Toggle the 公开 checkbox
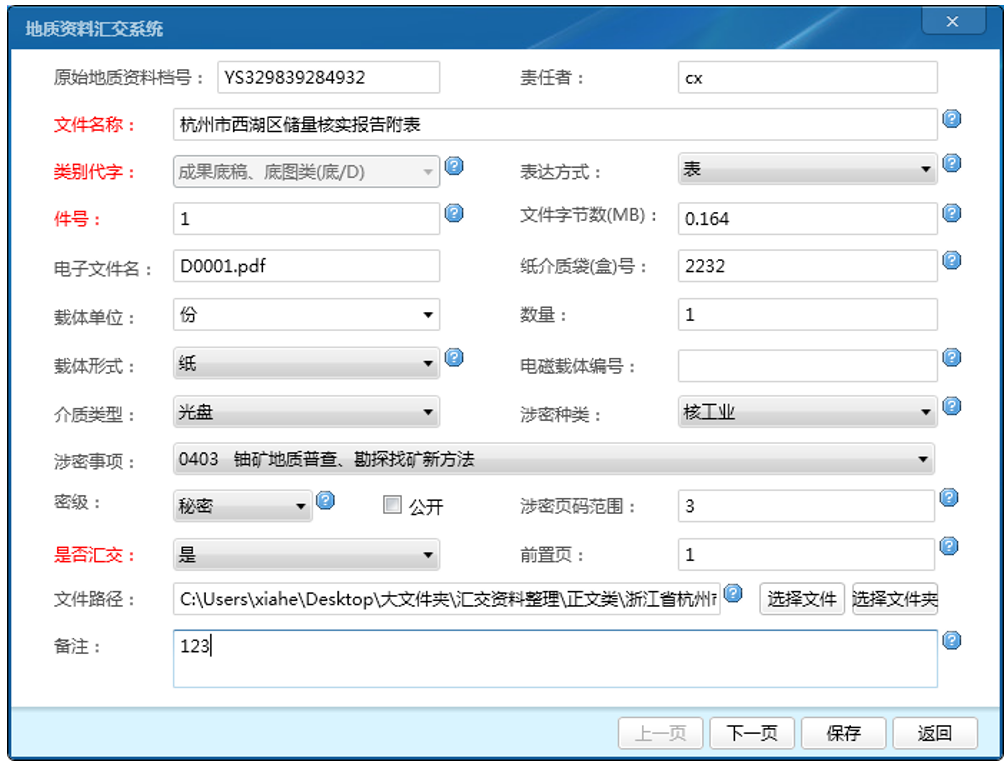The width and height of the screenshot is (1007, 767). tap(392, 505)
